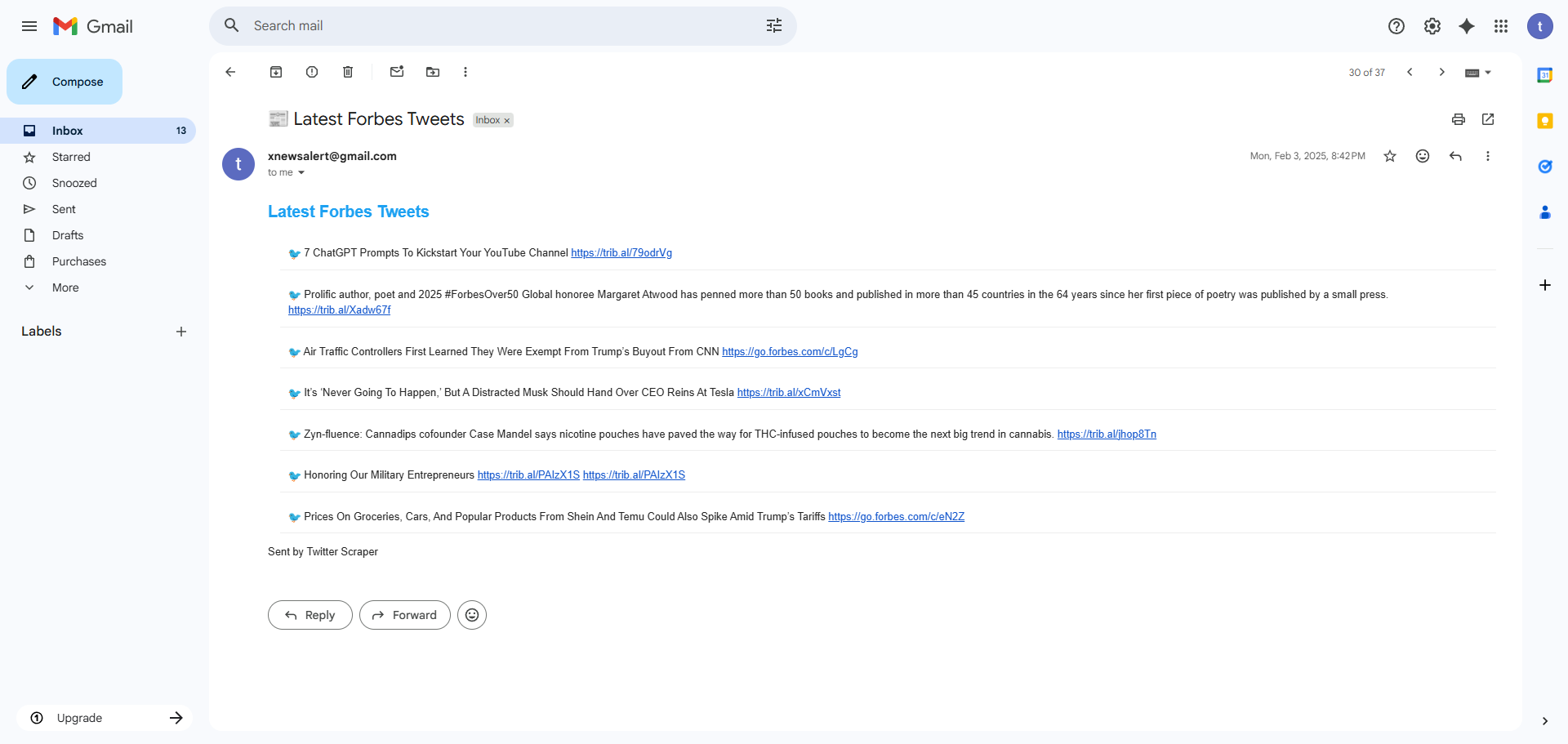
Task: Expand the More section in the sidebar
Action: click(65, 287)
